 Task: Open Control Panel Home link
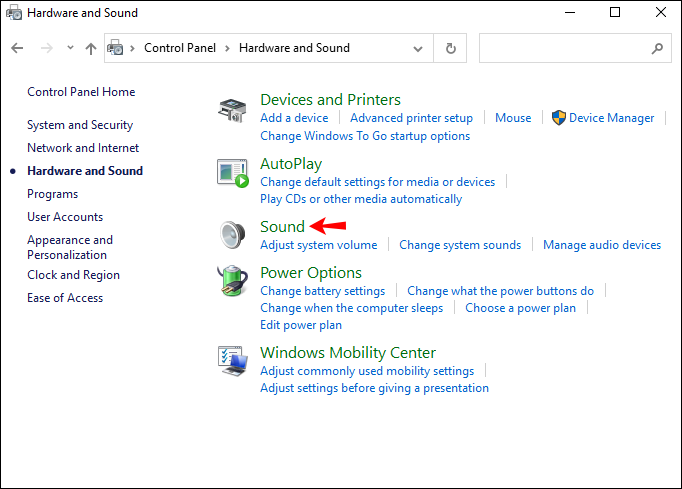click(81, 92)
